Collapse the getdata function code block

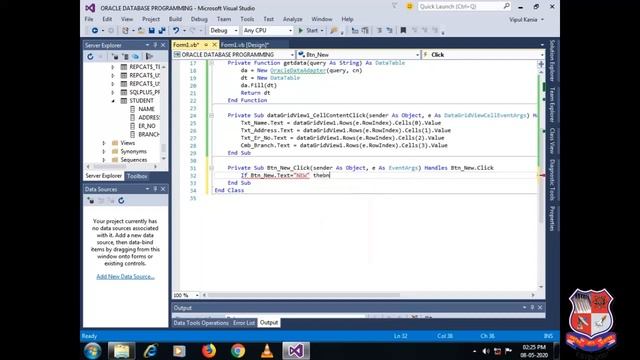[211, 63]
